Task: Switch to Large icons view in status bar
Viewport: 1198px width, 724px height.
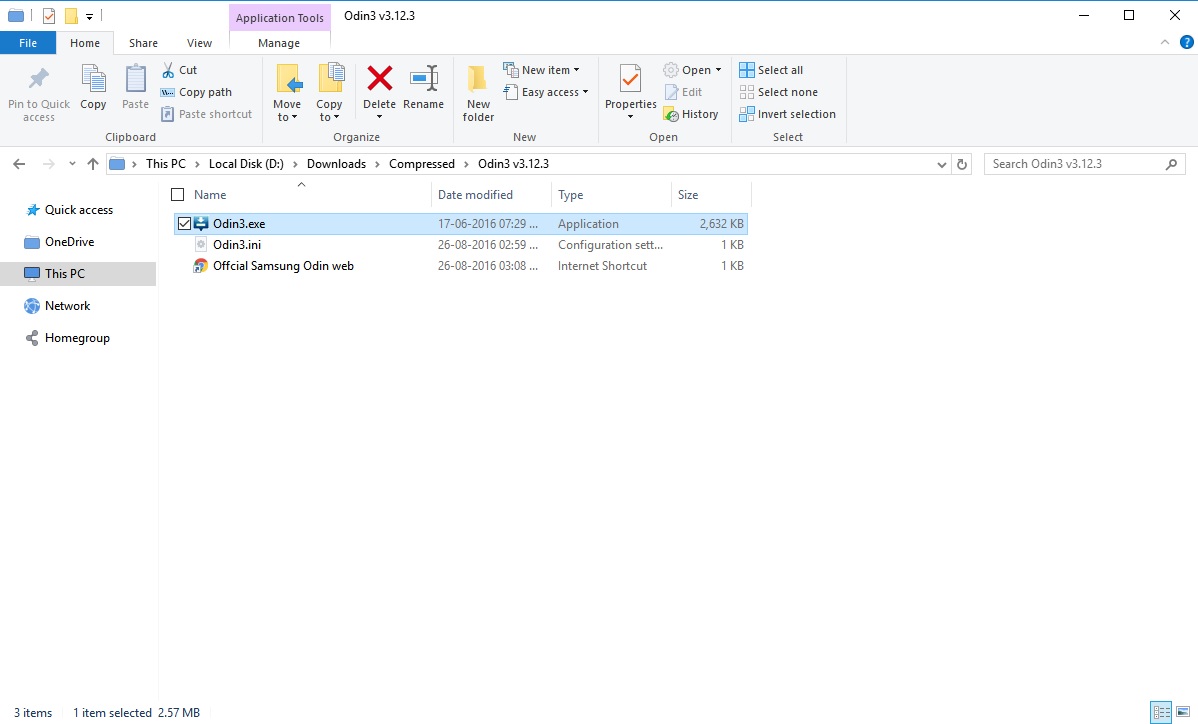Action: coord(1183,713)
